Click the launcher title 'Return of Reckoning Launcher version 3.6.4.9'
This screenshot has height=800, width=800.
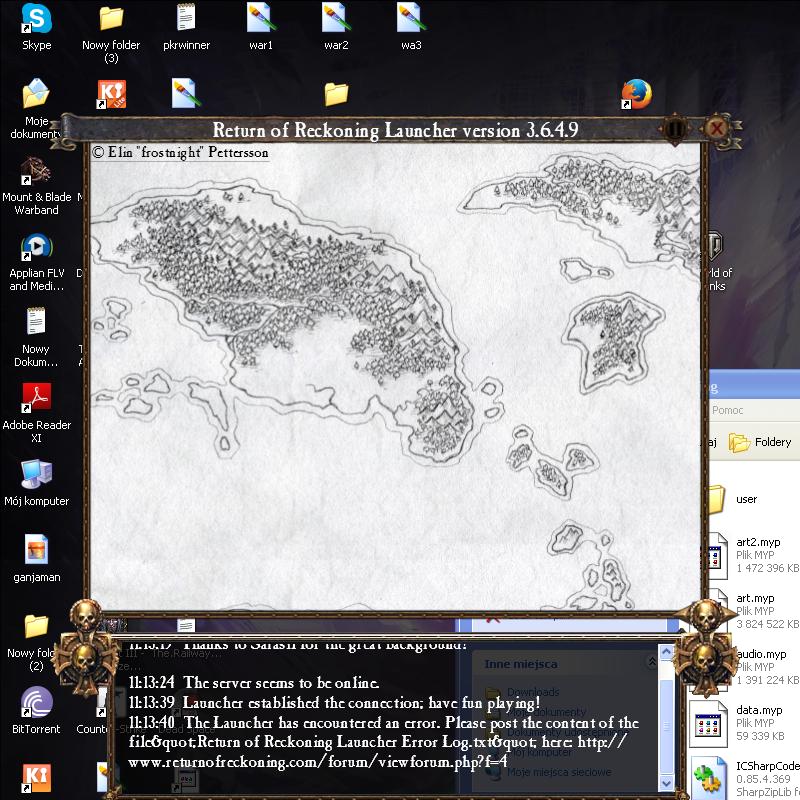[395, 130]
